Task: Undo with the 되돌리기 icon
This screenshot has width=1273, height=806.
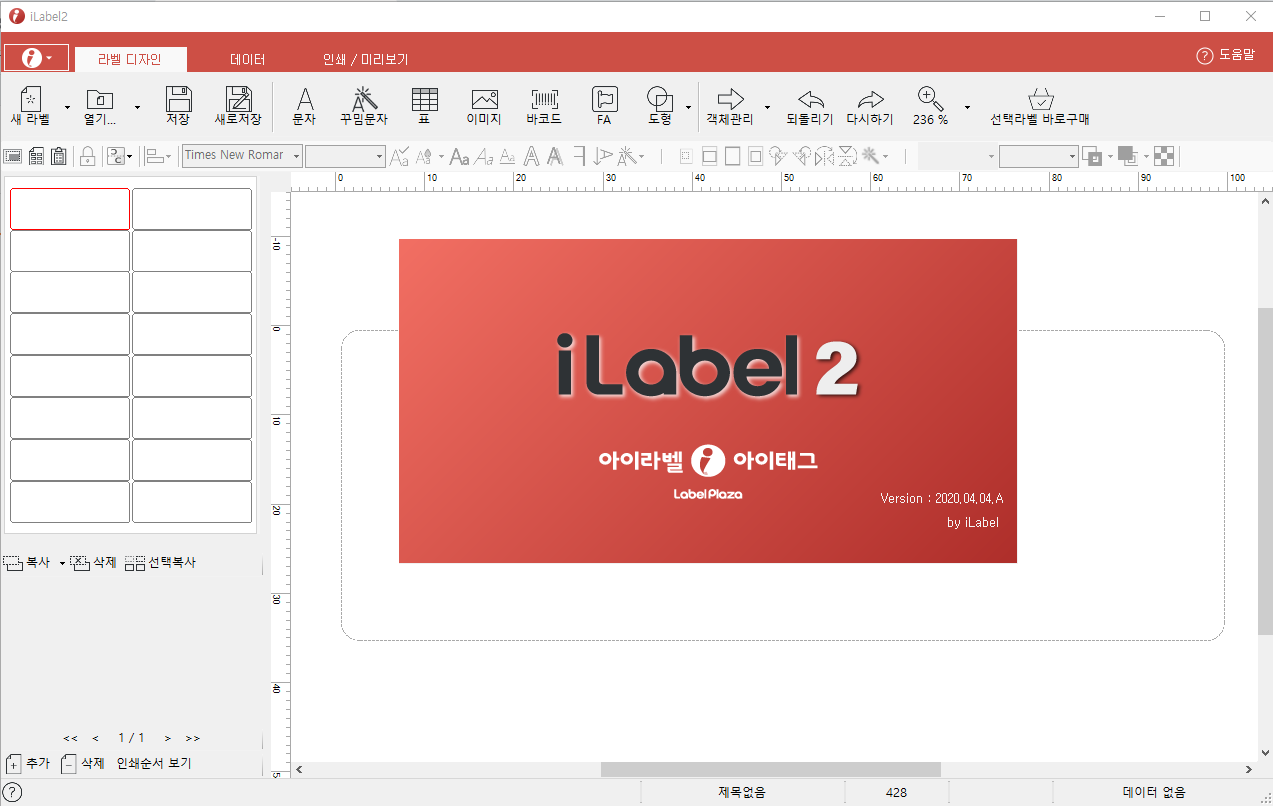Action: 810,107
